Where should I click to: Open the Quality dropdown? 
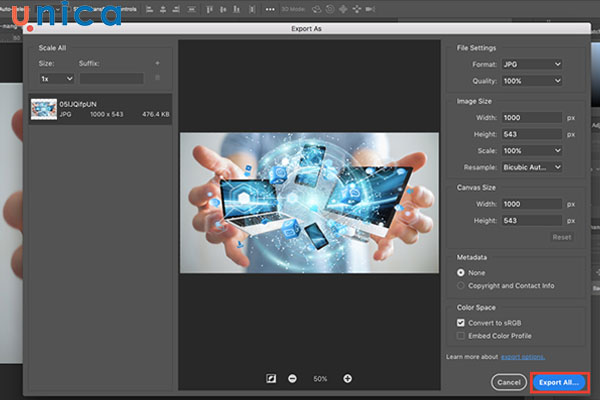tap(531, 83)
